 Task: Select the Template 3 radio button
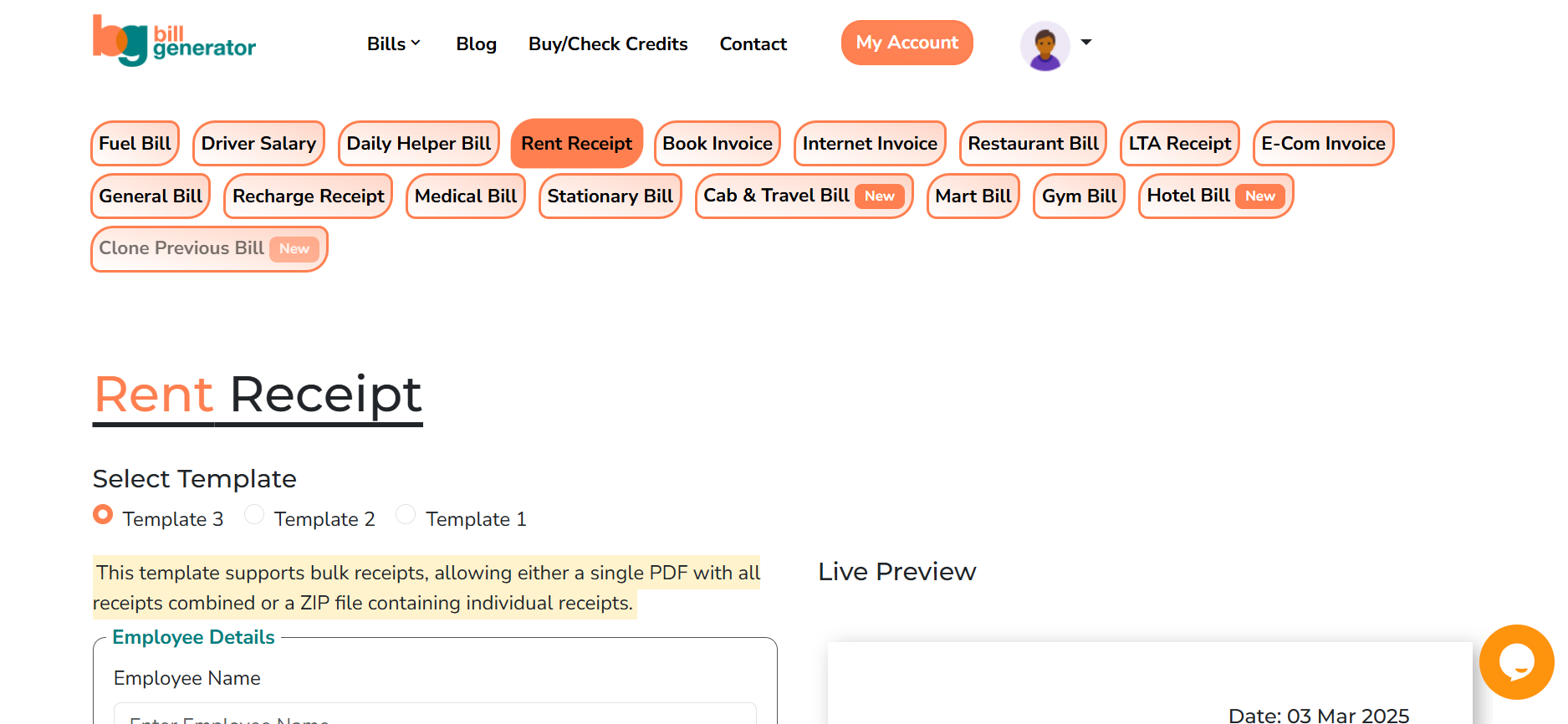(x=103, y=514)
